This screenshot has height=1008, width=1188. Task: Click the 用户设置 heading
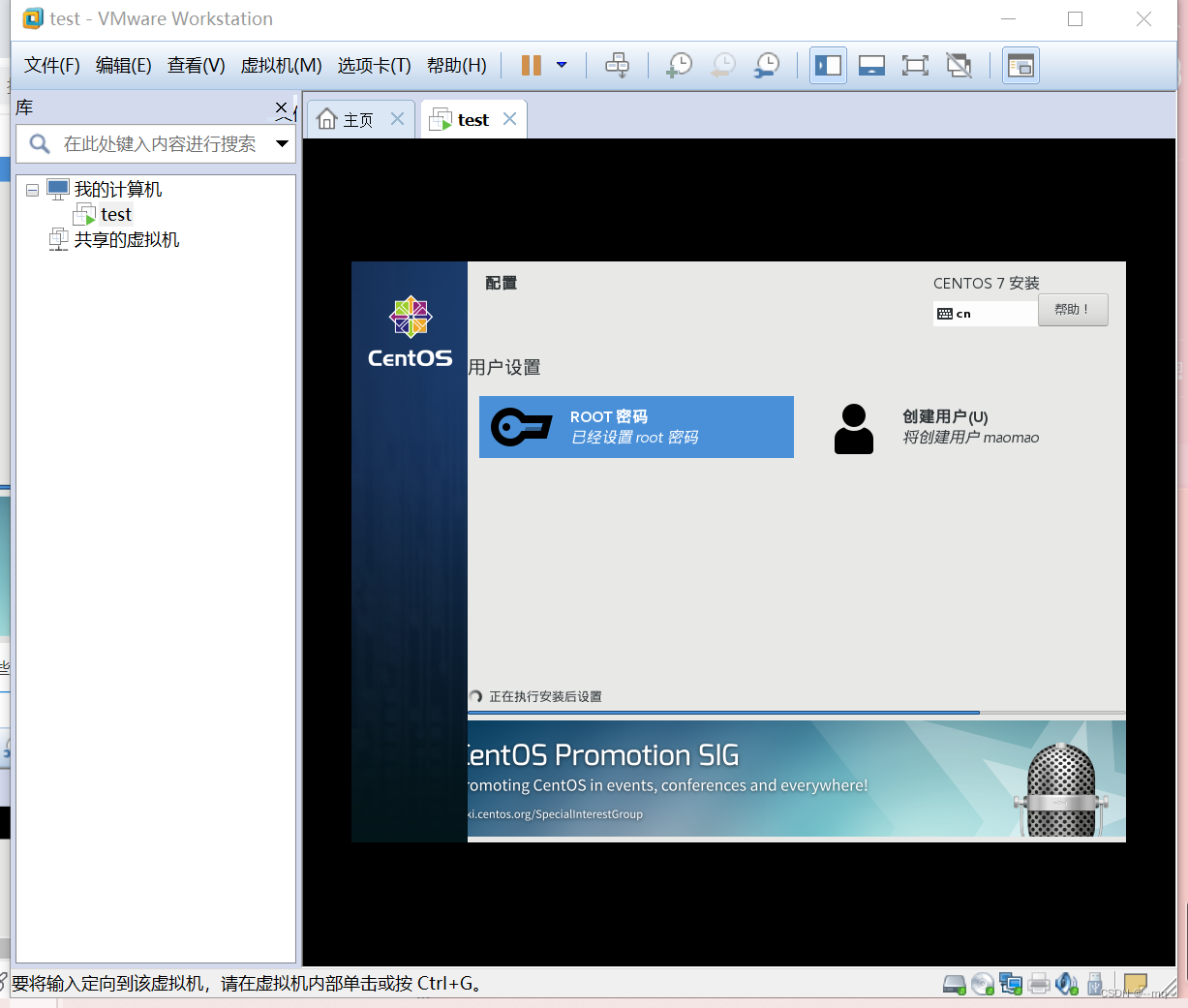[x=504, y=367]
